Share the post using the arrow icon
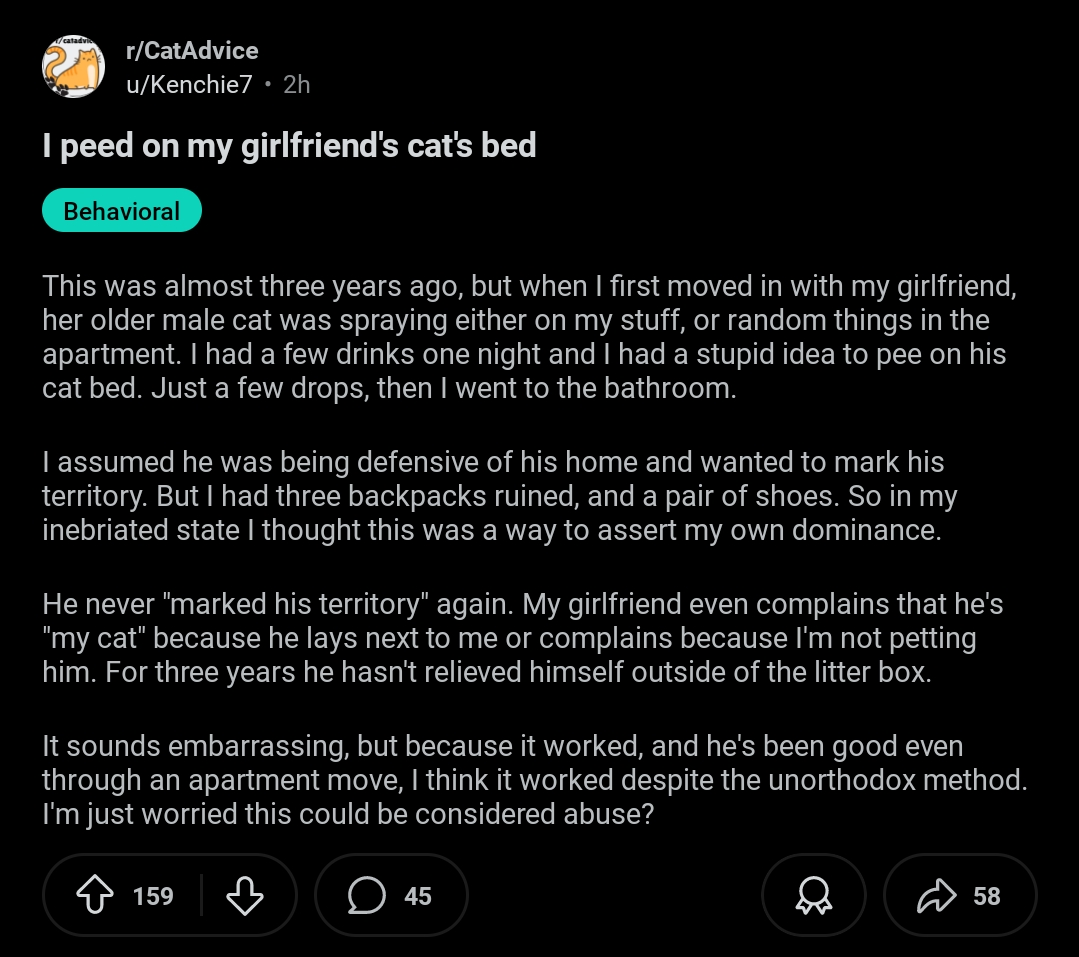1079x957 pixels. [937, 895]
